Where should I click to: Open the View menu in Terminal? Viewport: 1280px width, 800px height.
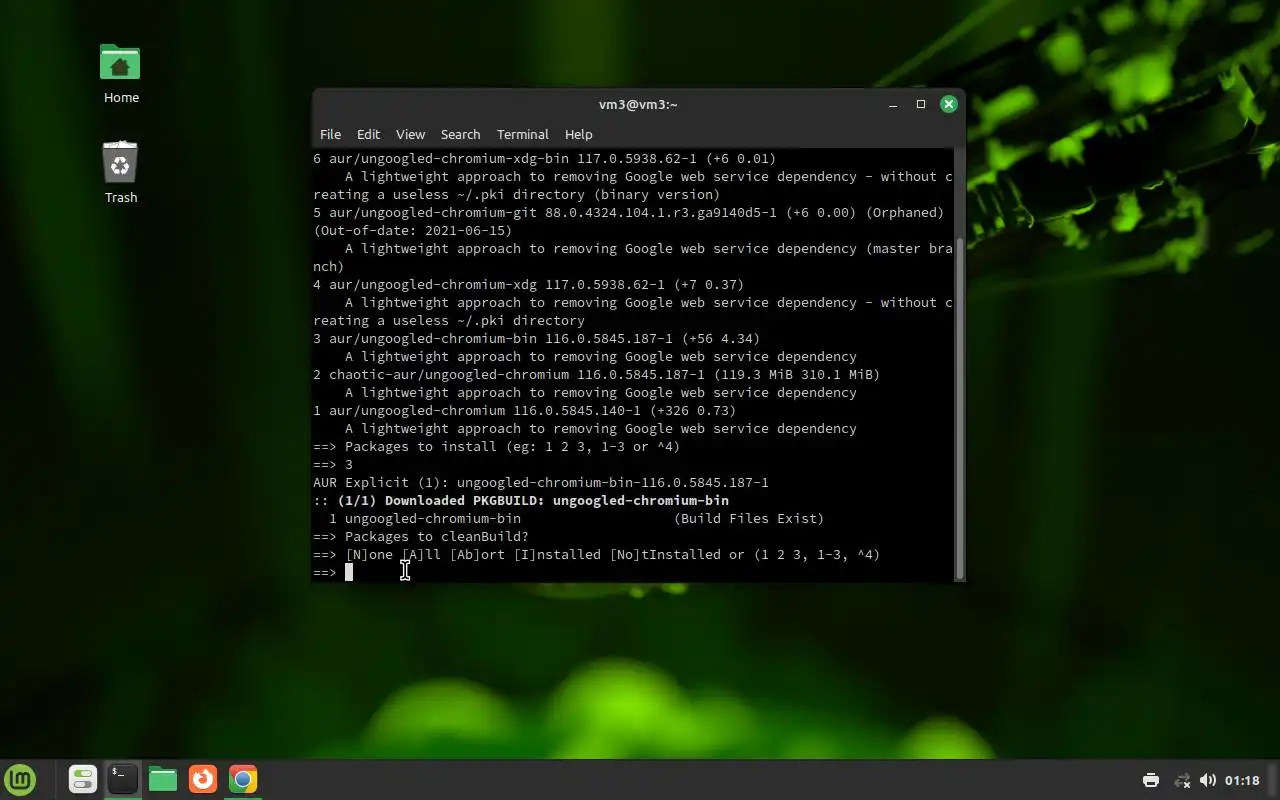410,134
